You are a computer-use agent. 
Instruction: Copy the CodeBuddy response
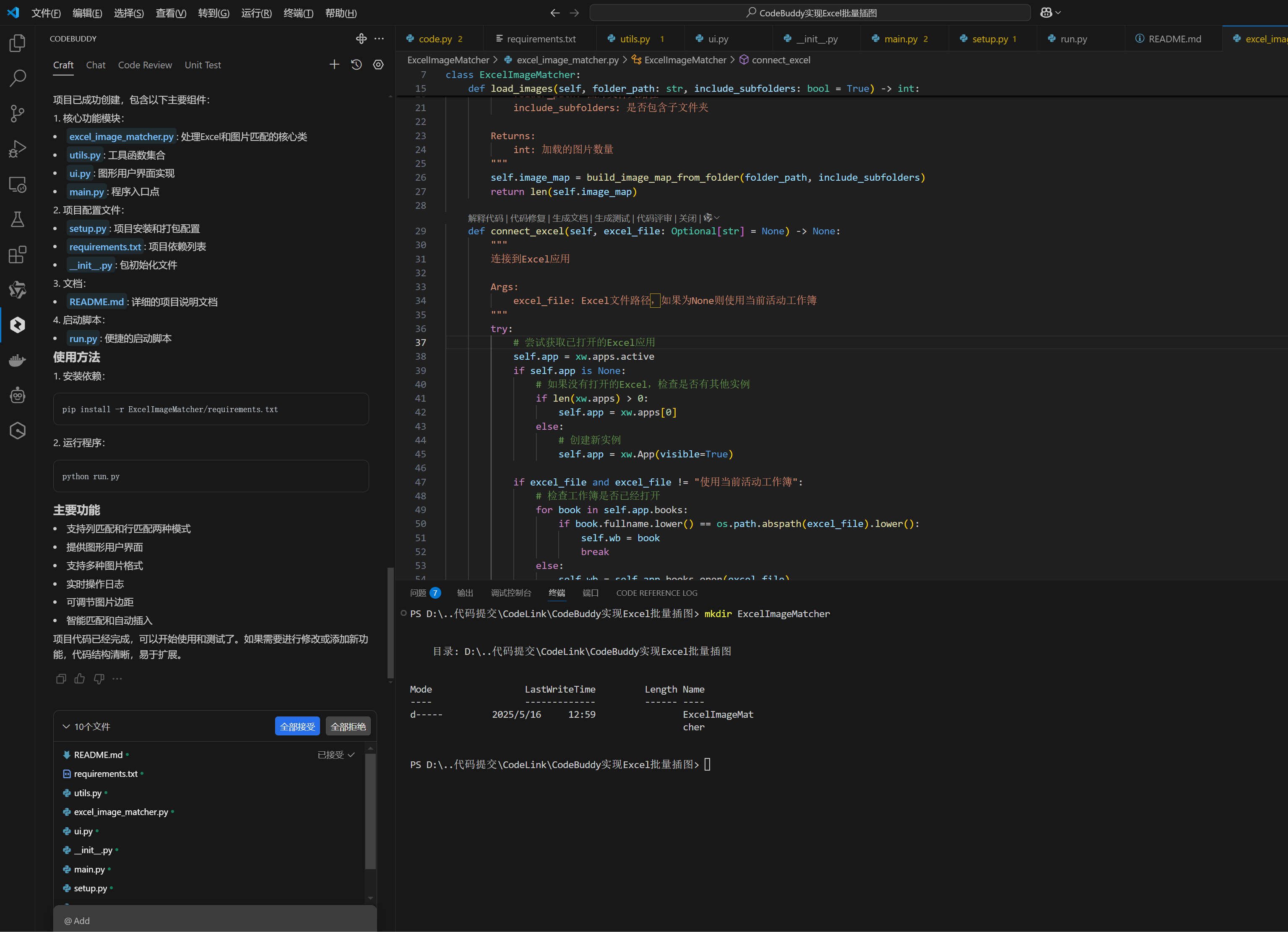61,679
